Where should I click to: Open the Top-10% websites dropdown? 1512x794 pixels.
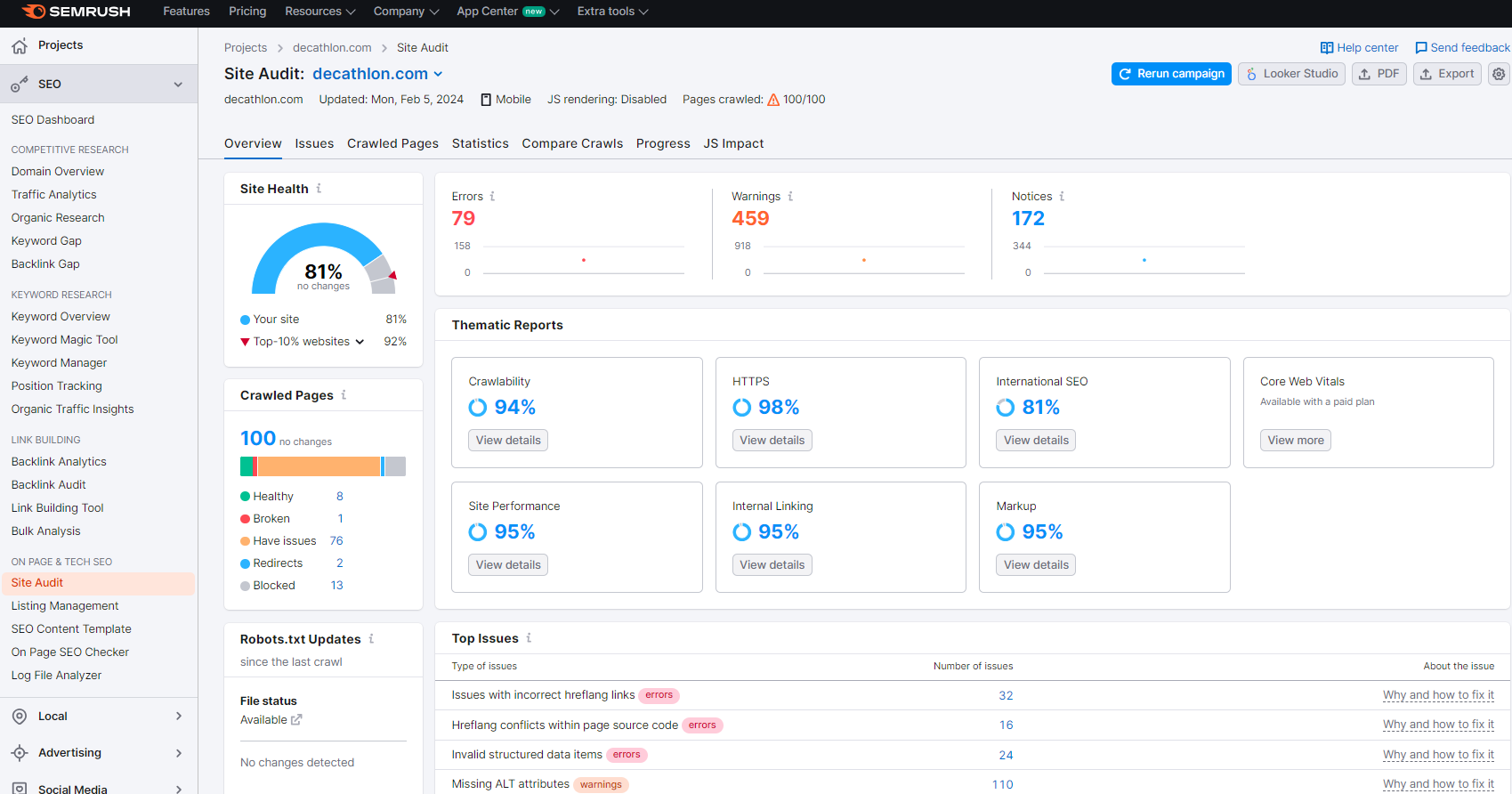click(360, 342)
